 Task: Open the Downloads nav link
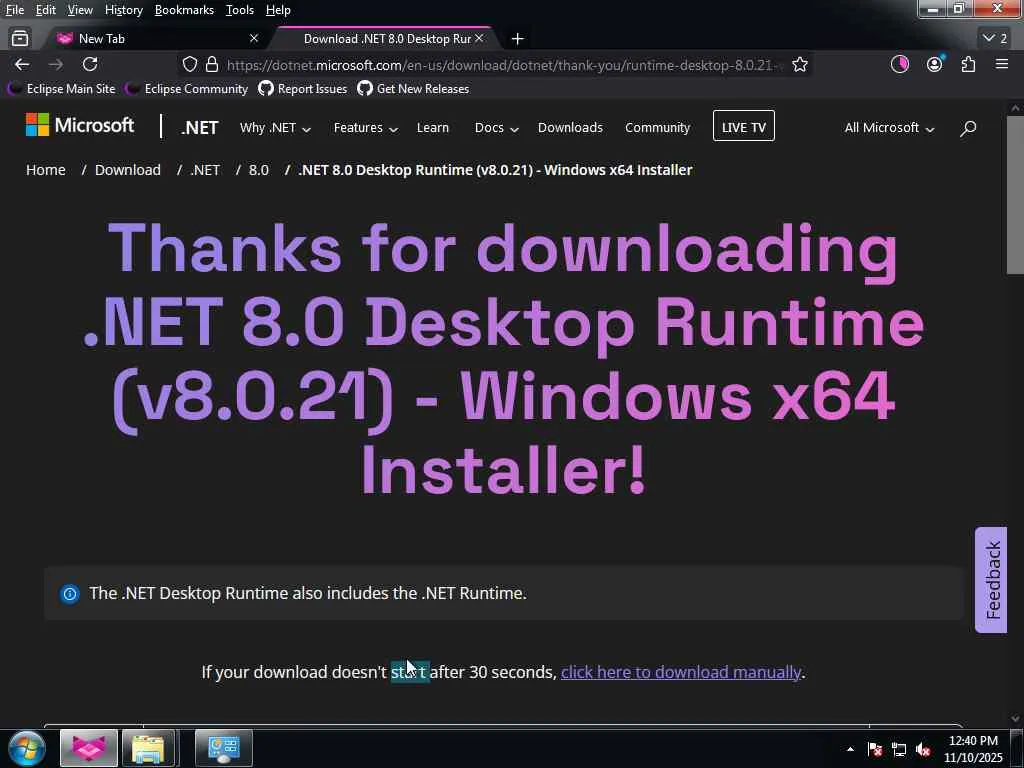coord(570,128)
